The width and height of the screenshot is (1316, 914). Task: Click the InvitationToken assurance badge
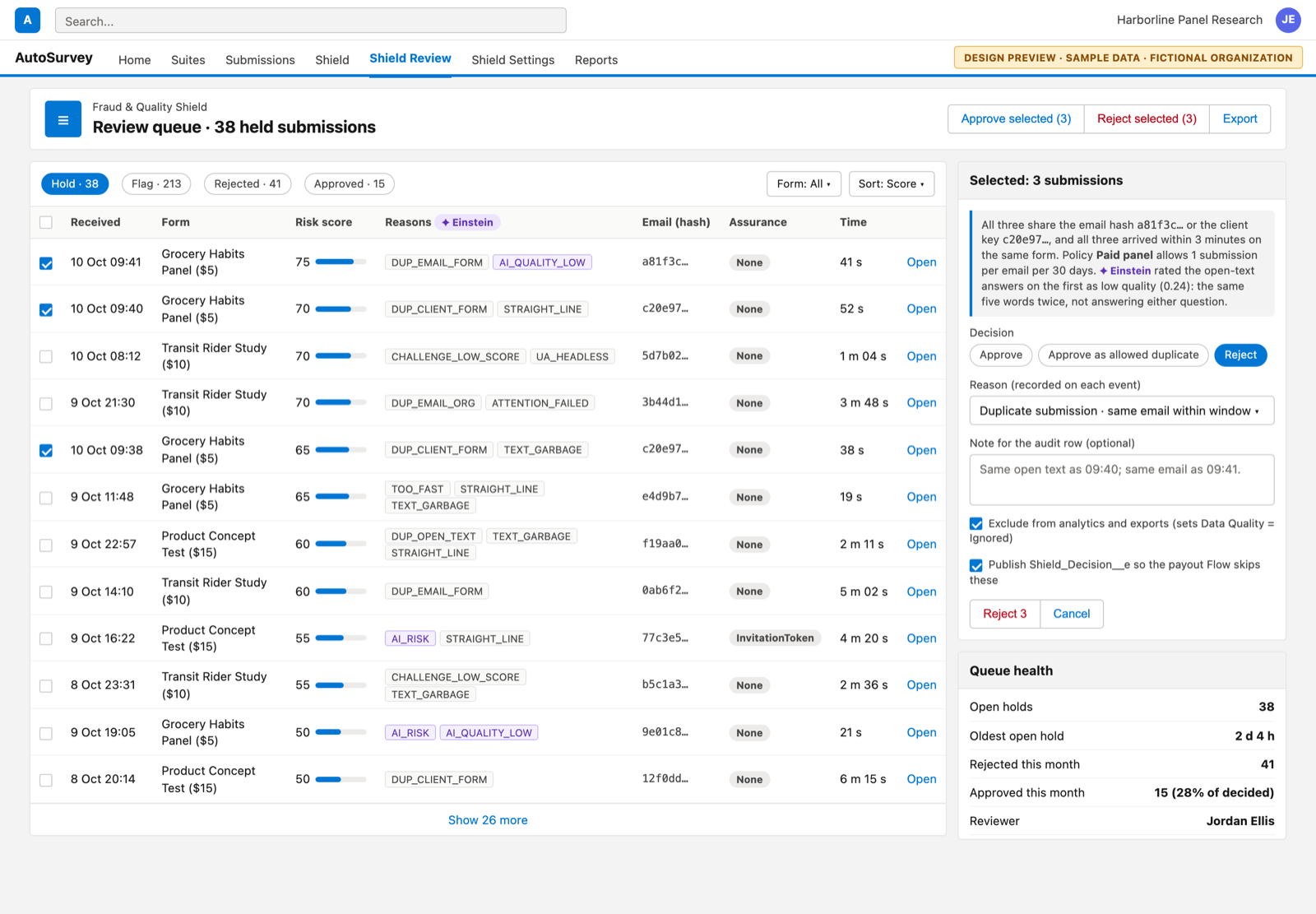(775, 638)
